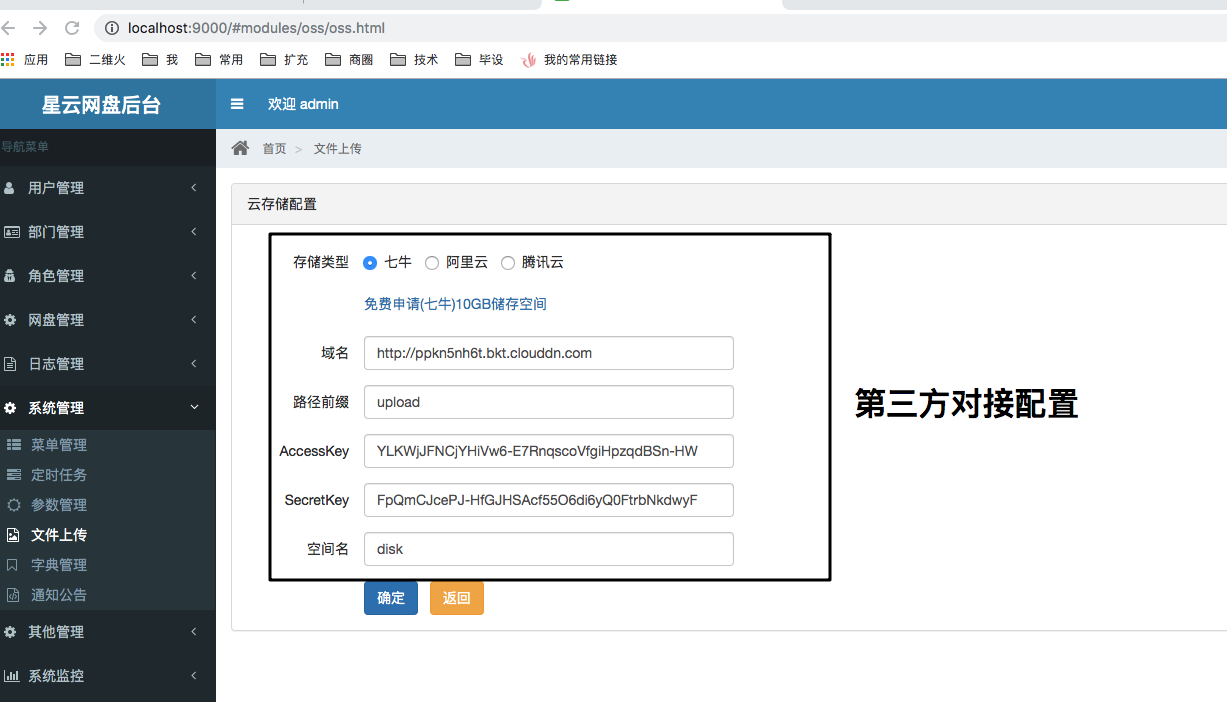Click the browser back arrow
This screenshot has height=702, width=1227.
(9, 28)
